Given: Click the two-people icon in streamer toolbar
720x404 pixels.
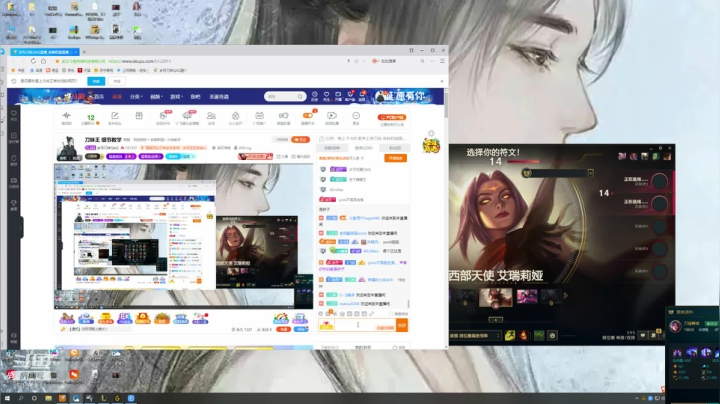Looking at the screenshot, I should [211, 117].
